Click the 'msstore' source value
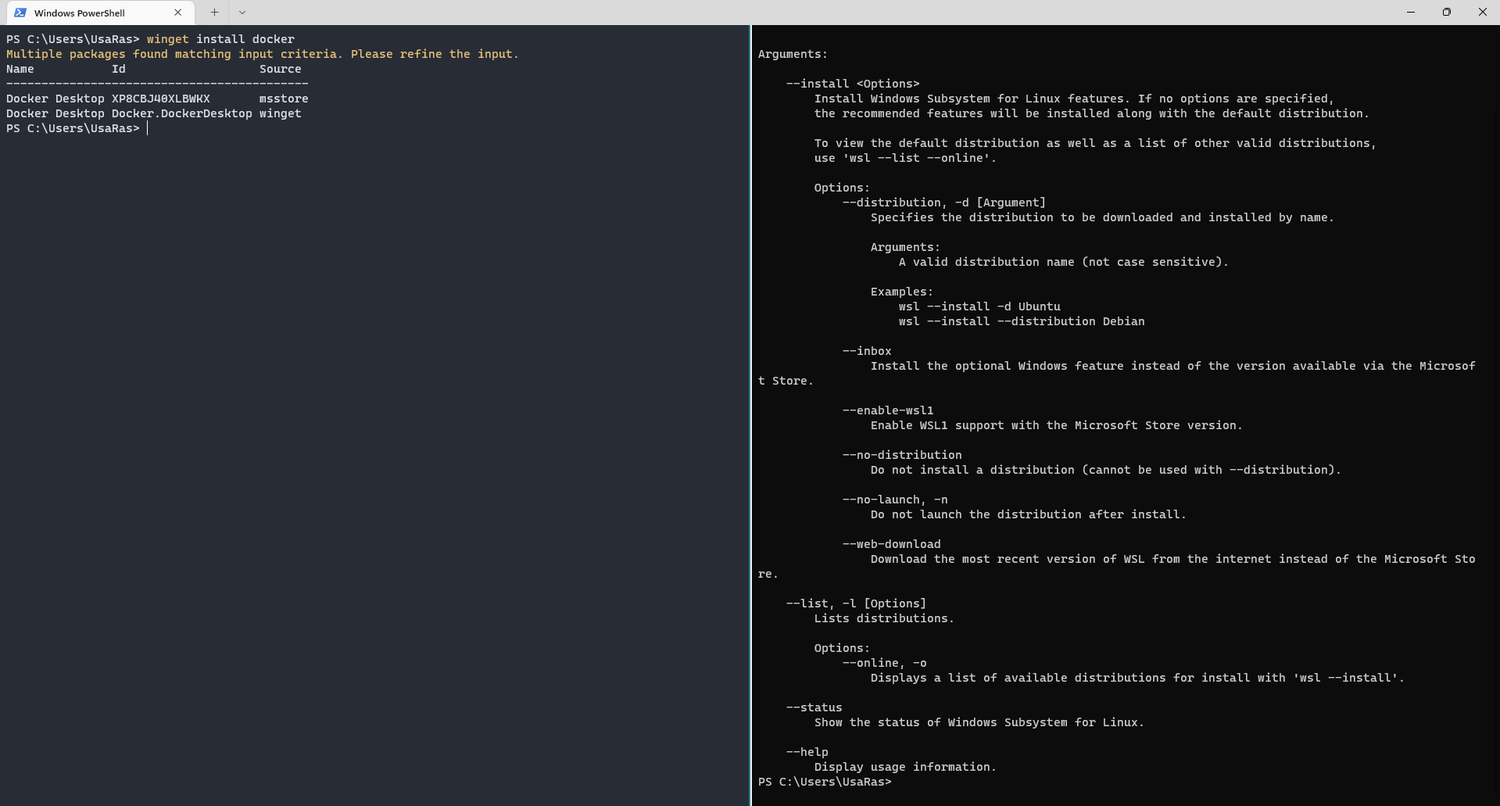1500x806 pixels. (x=284, y=99)
